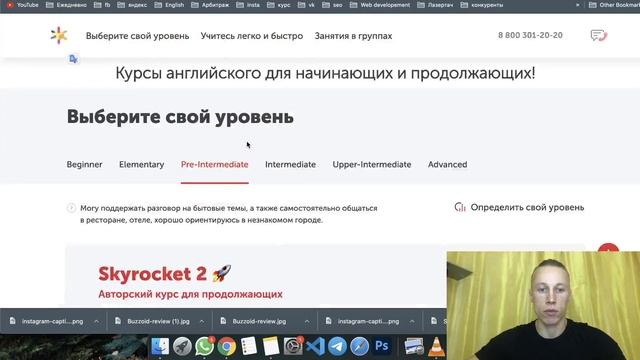The height and width of the screenshot is (360, 640).
Task: Open Telegram from the dock
Action: (x=337, y=346)
